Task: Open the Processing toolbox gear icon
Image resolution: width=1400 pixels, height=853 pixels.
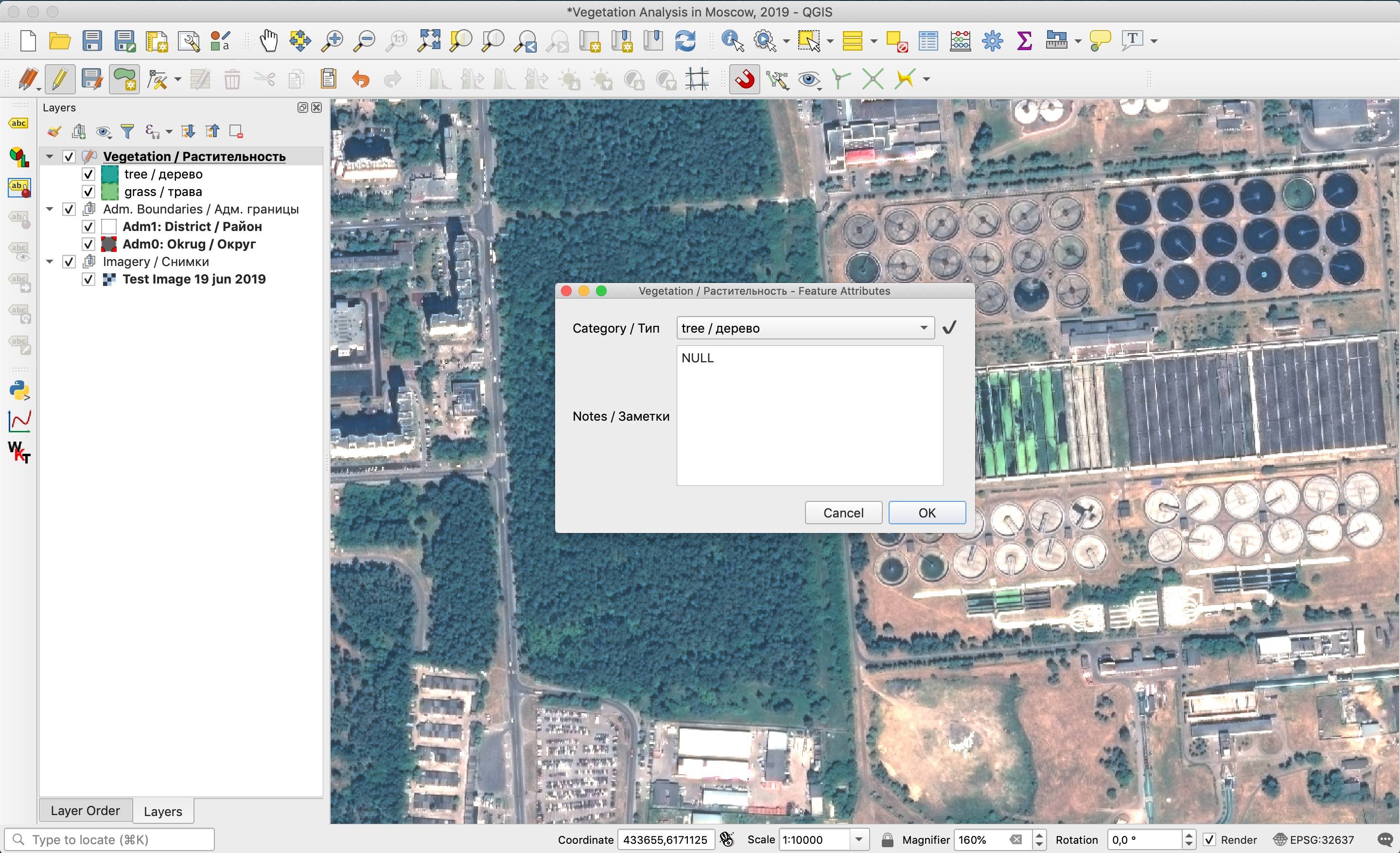Action: pyautogui.click(x=993, y=41)
